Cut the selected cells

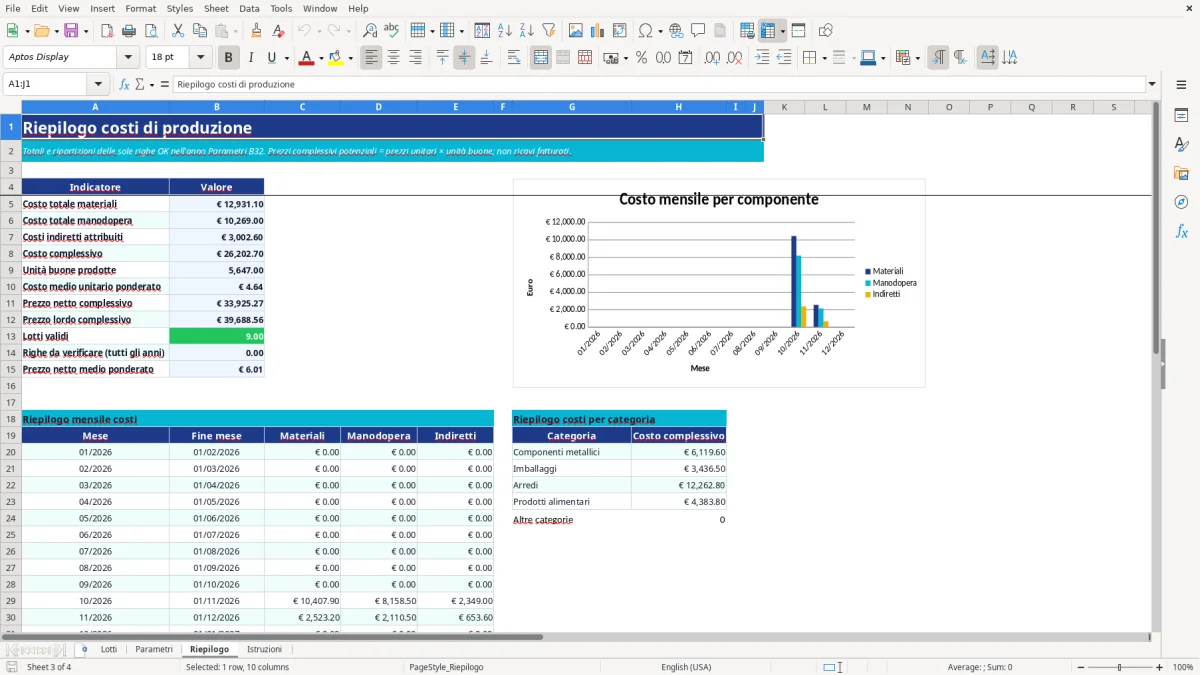177,31
